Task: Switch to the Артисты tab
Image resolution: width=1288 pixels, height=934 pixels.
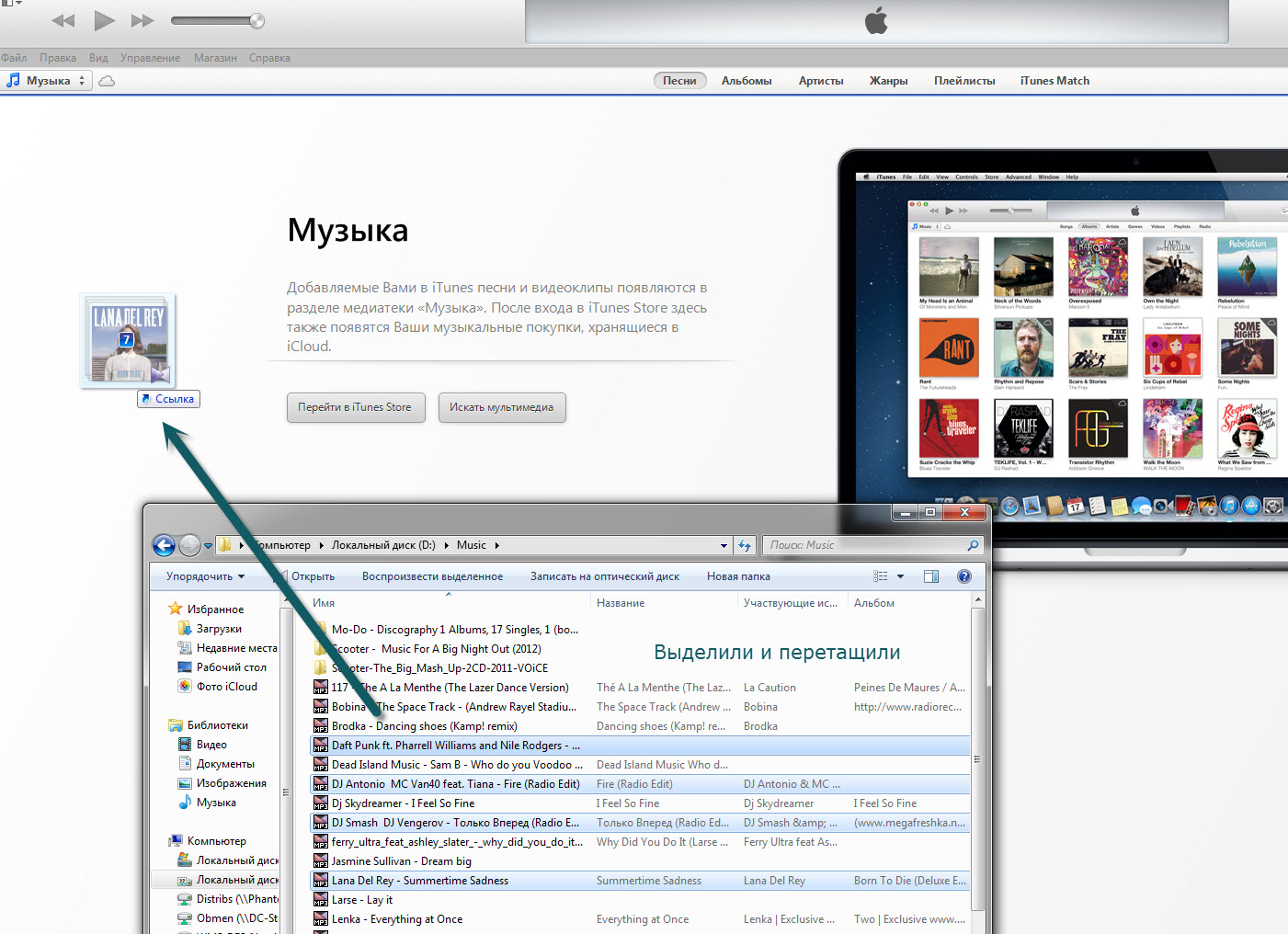Action: [x=821, y=81]
